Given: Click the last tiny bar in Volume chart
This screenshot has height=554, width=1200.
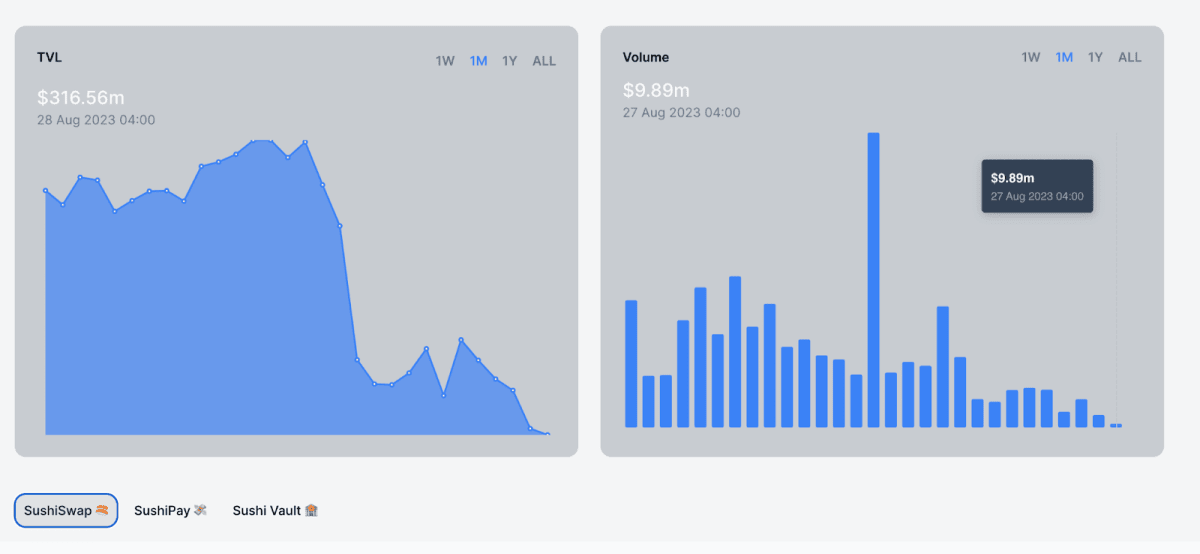Looking at the screenshot, I should click(x=1116, y=425).
